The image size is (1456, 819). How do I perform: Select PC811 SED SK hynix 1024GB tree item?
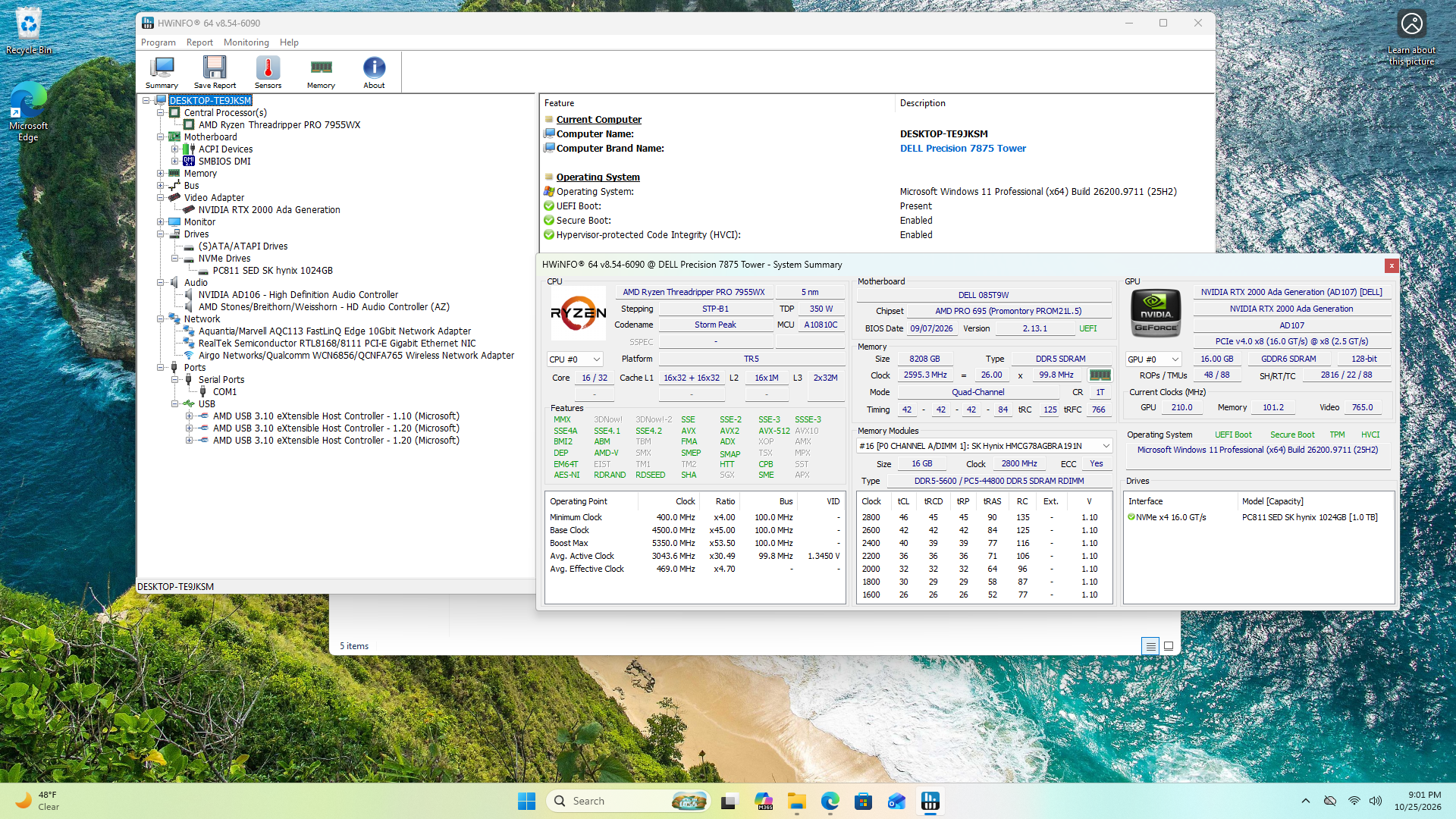tap(272, 271)
